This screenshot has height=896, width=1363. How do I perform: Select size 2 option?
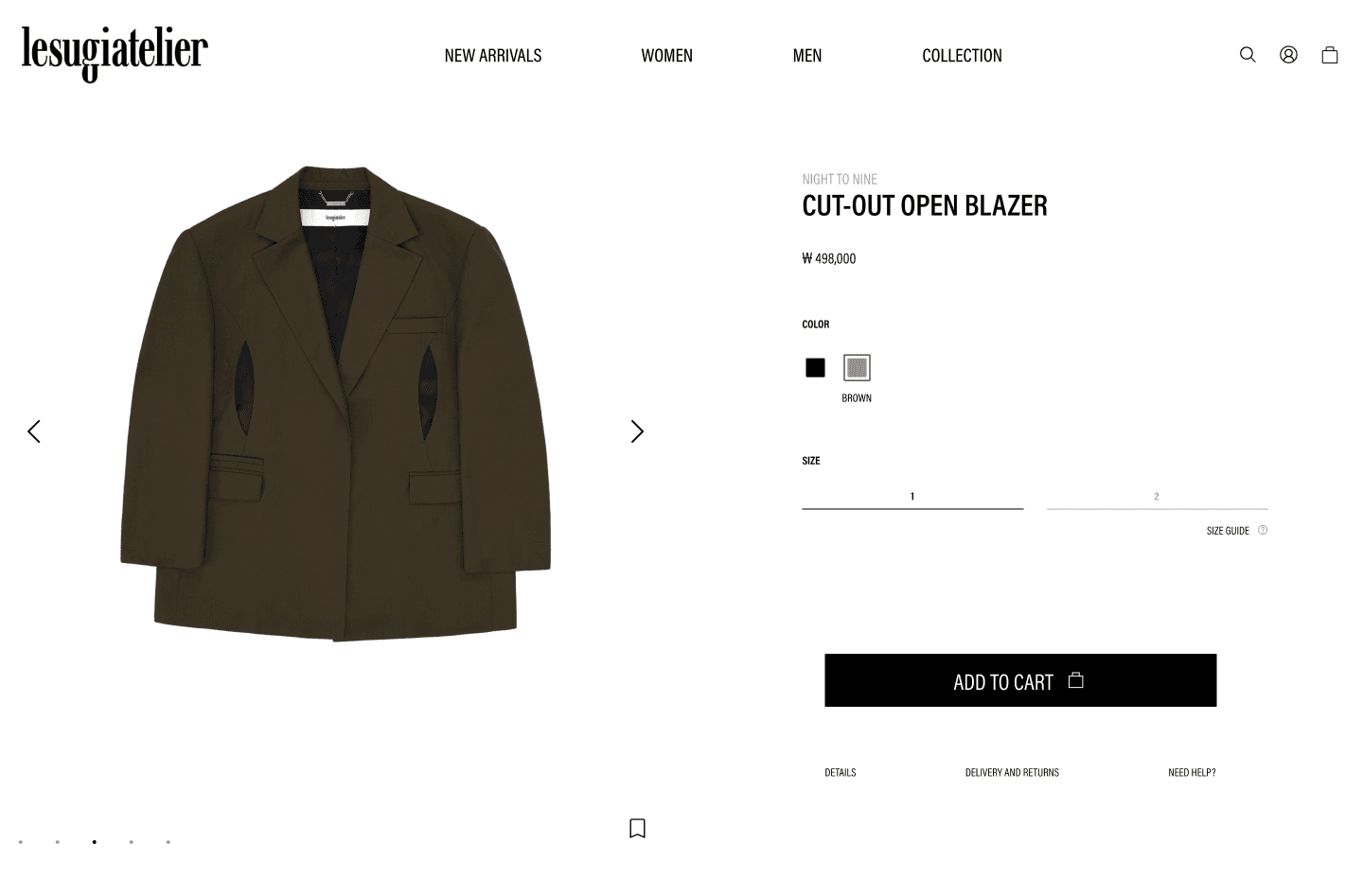coord(1157,497)
